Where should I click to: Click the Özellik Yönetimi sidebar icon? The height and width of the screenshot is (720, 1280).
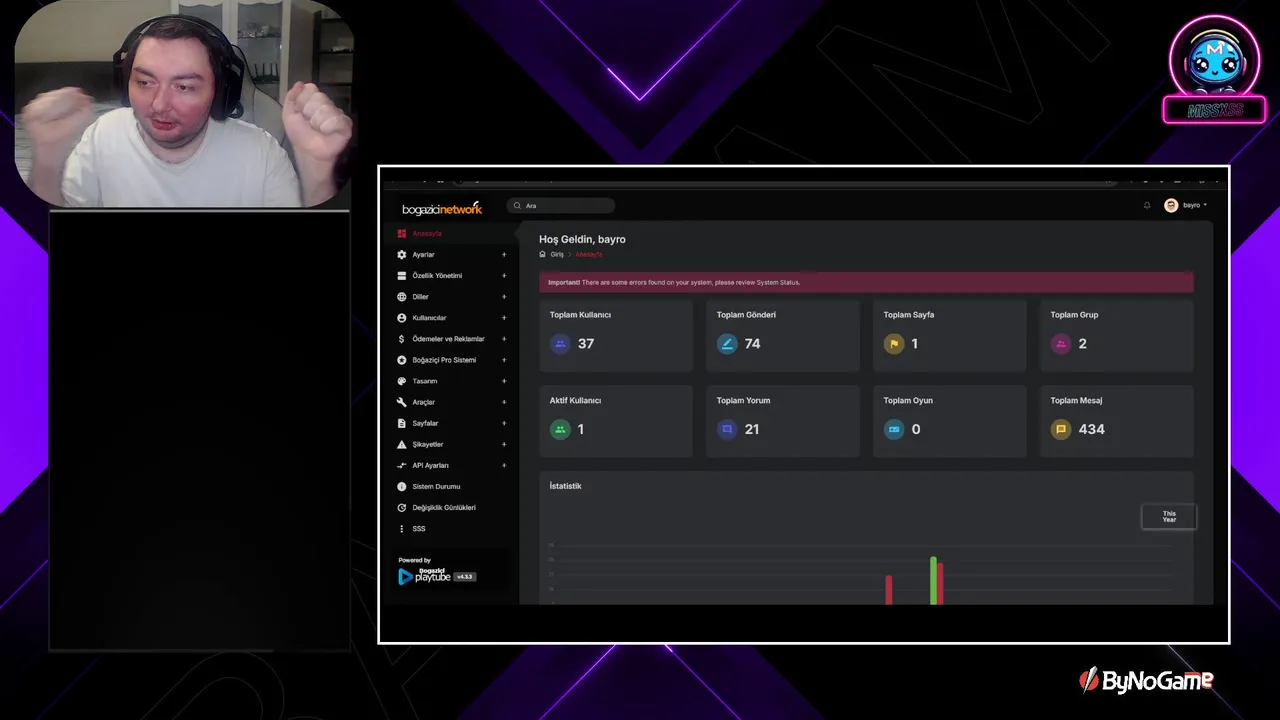click(402, 276)
